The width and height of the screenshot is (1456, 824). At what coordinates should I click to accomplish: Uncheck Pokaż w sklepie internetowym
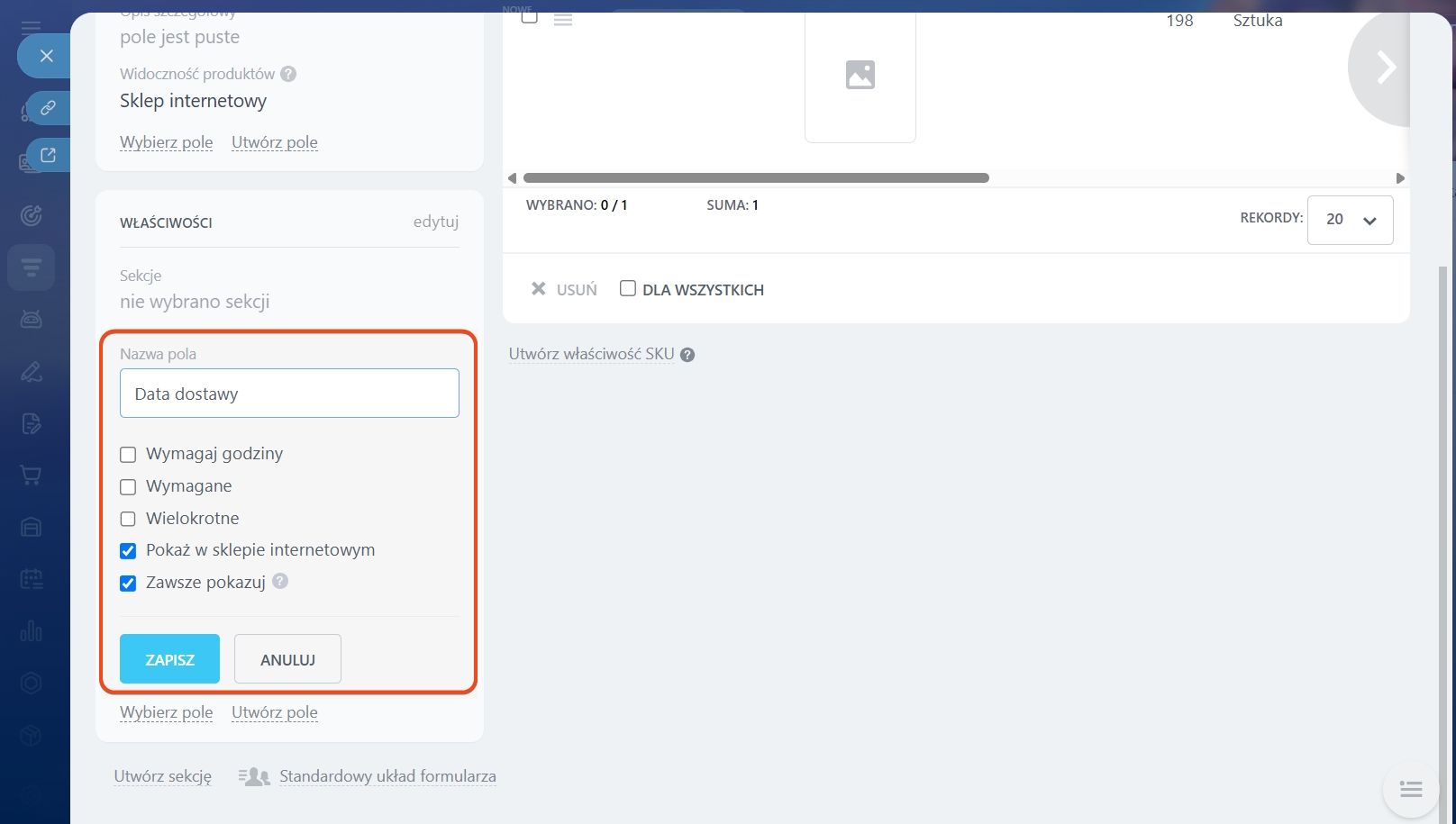click(128, 551)
